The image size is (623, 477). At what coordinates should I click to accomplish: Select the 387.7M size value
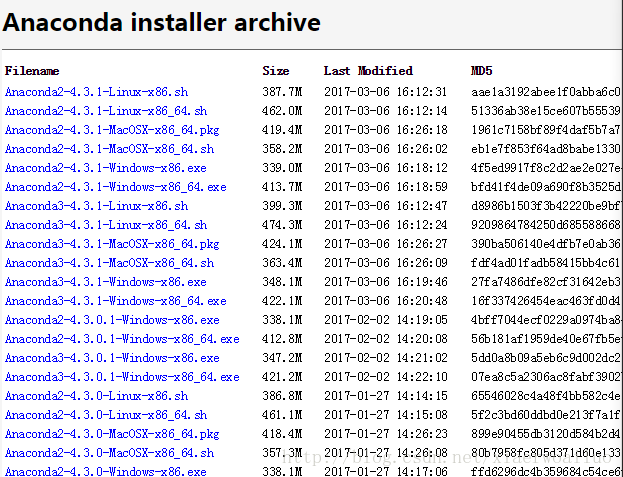click(x=282, y=92)
